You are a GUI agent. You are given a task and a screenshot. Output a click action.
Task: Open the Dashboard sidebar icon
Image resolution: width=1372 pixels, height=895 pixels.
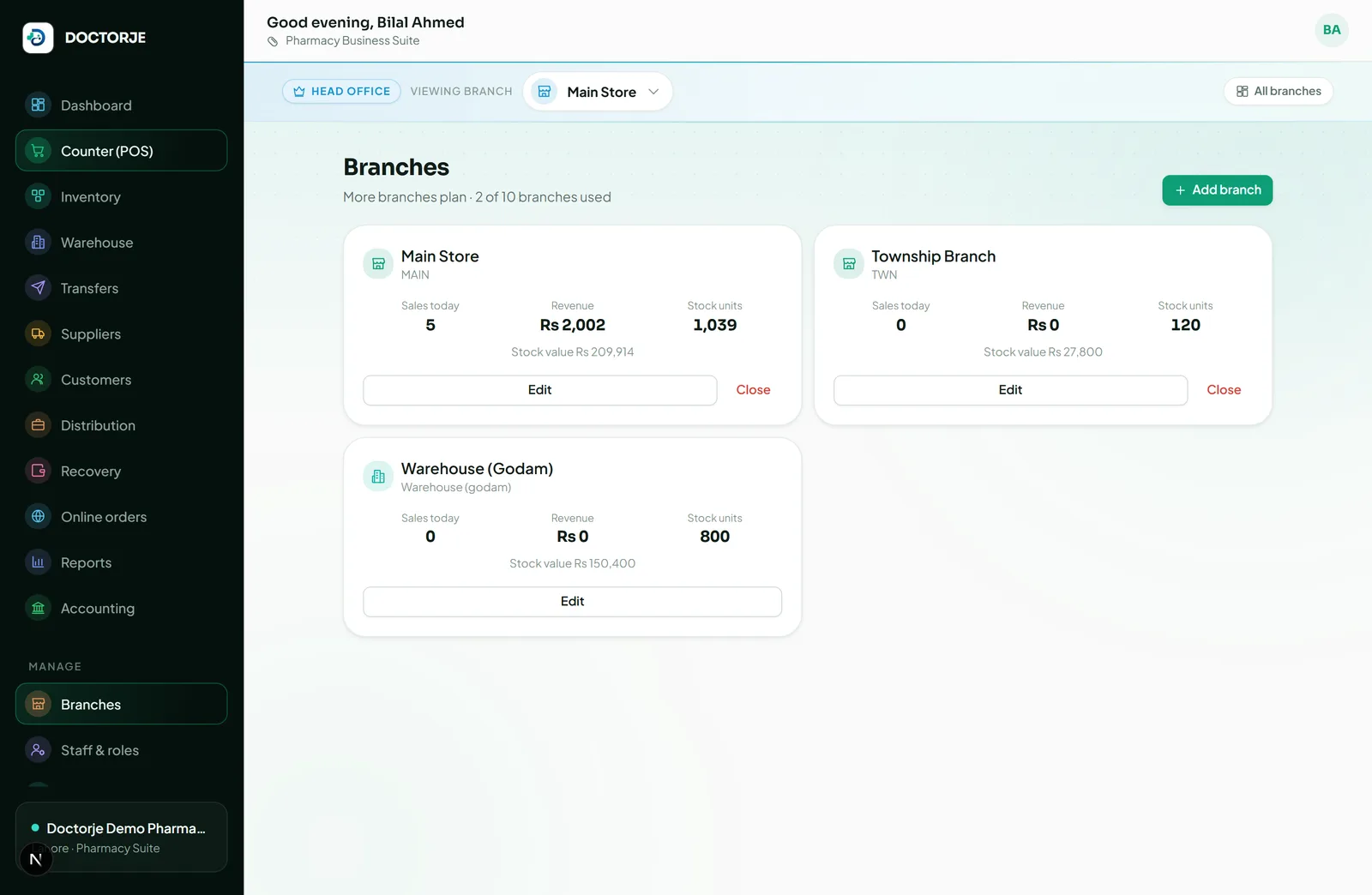coord(38,105)
